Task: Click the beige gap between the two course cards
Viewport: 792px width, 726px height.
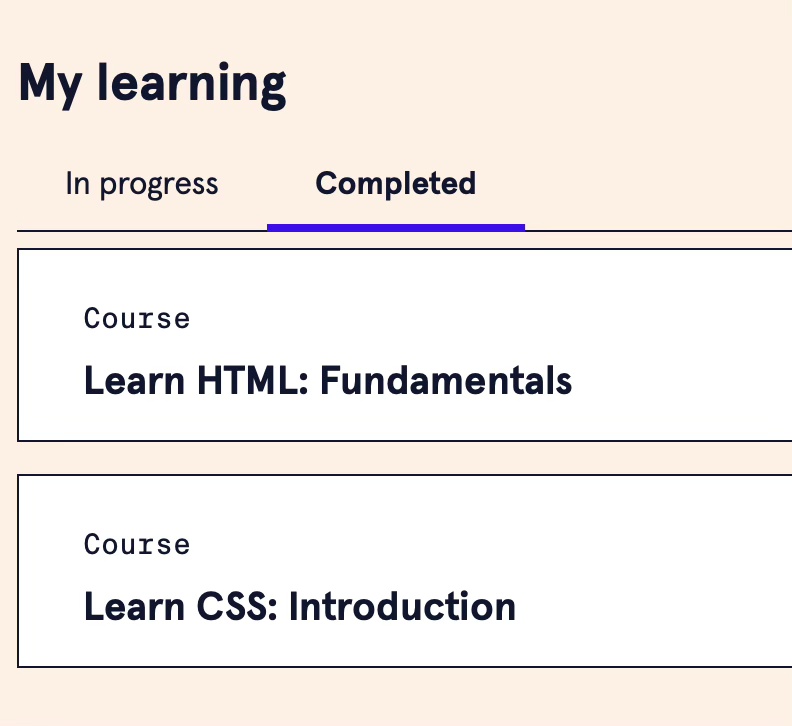Action: [400, 458]
